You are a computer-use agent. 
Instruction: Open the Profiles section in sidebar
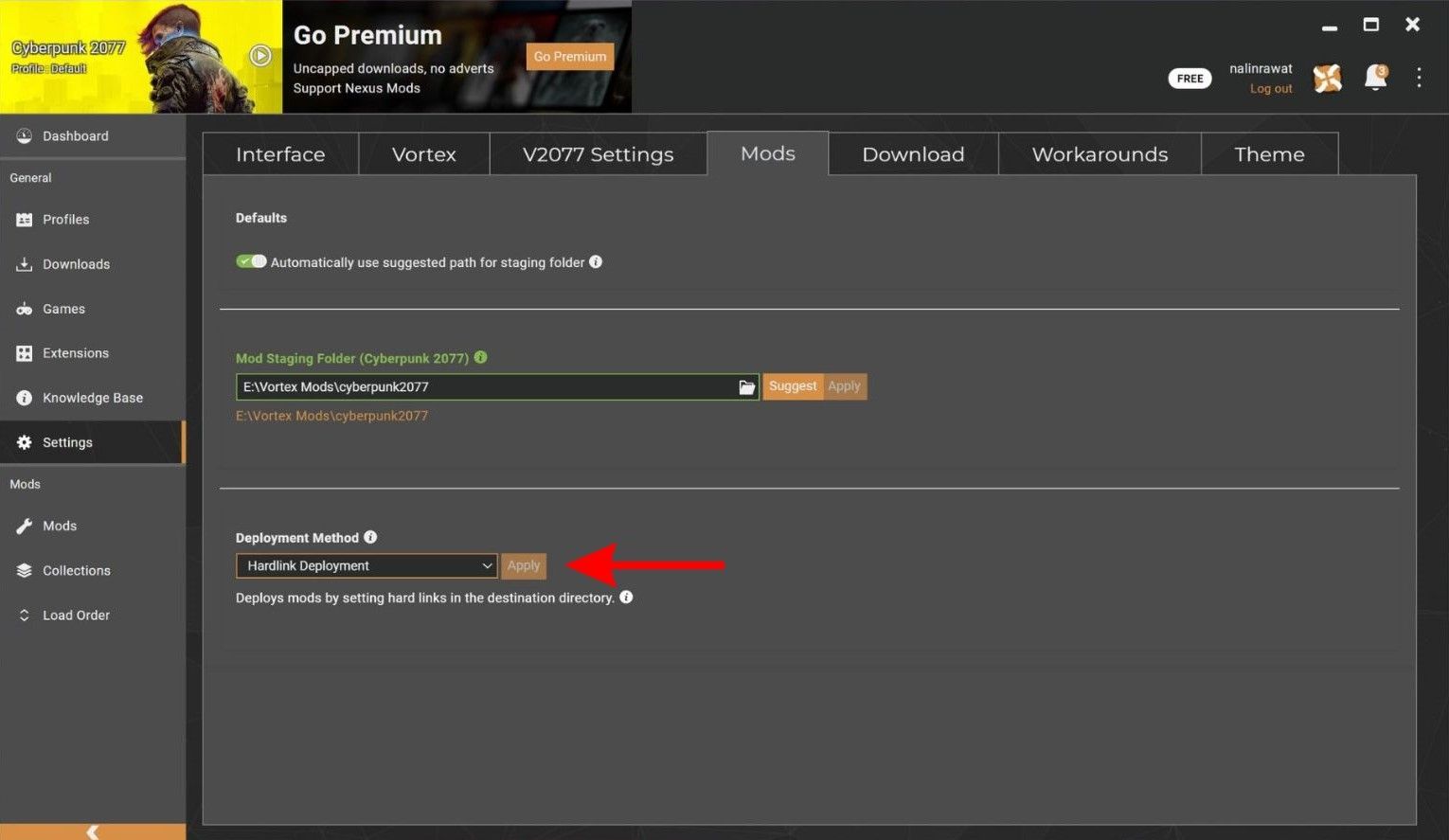[65, 219]
